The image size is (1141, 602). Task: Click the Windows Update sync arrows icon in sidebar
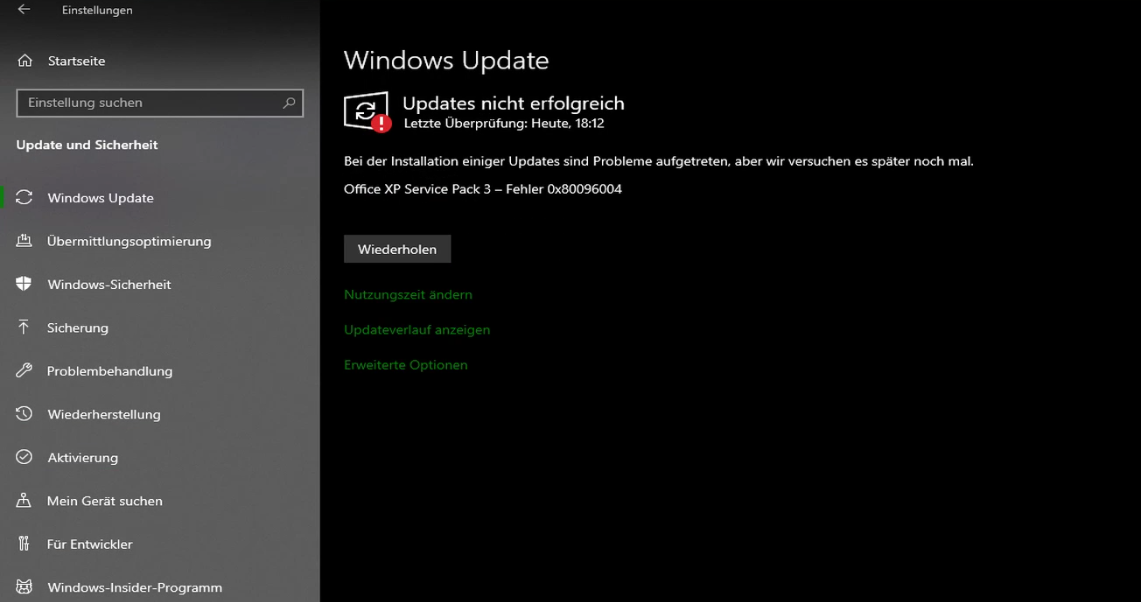[24, 197]
